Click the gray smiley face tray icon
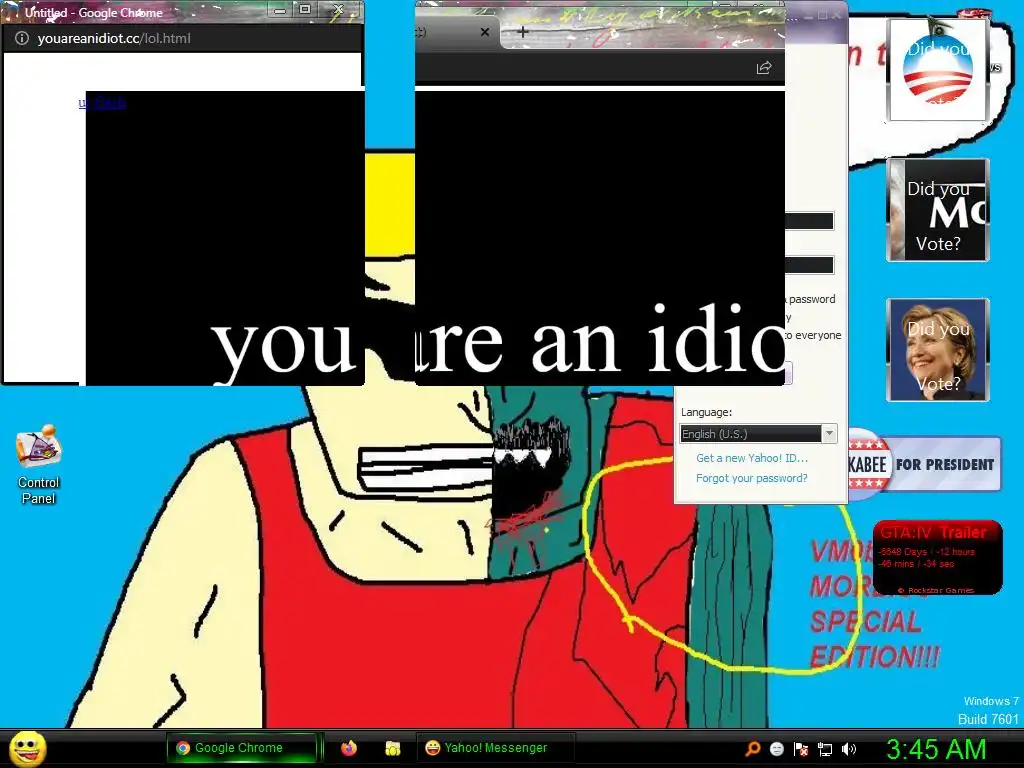 coord(776,749)
